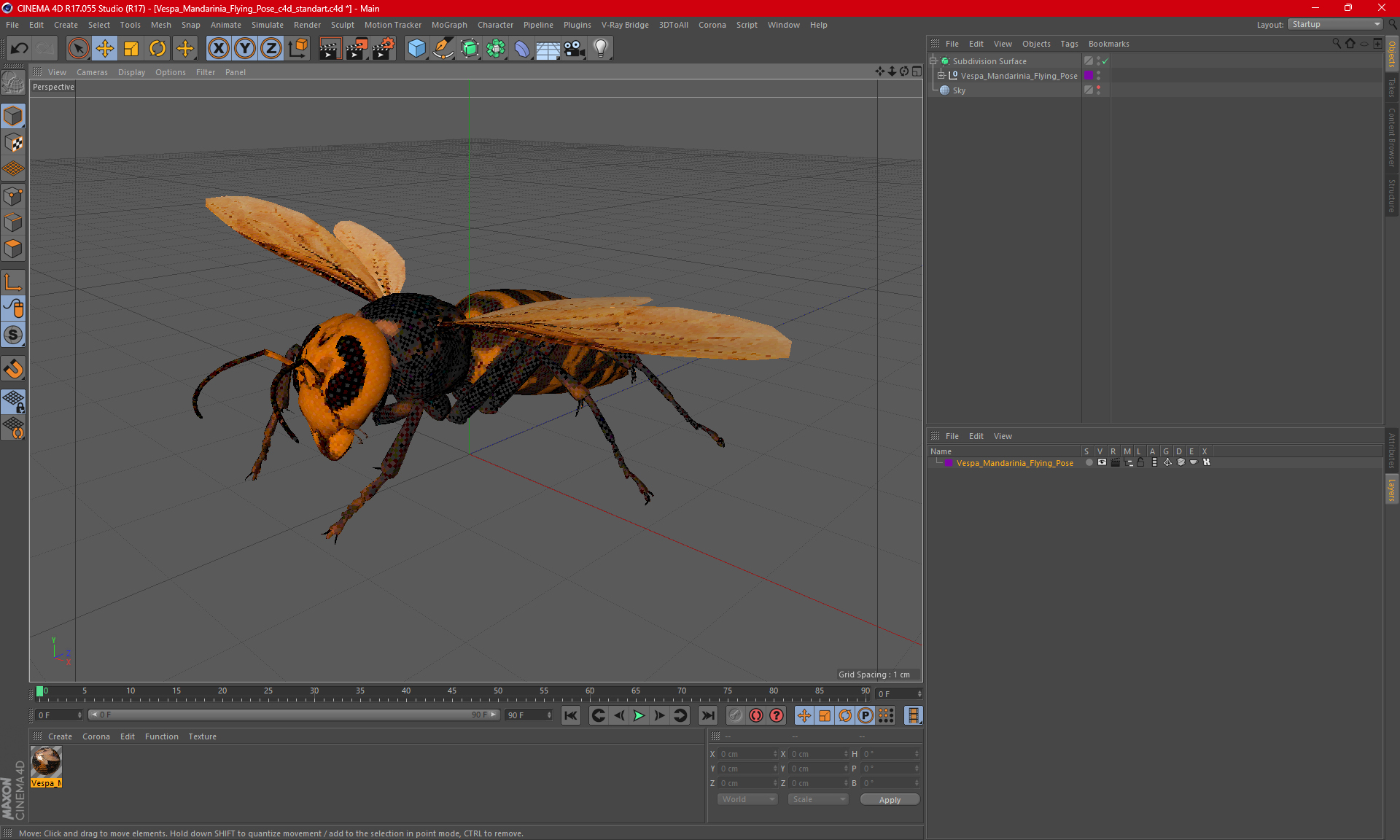
Task: Click the Render to Picture Viewer icon
Action: click(x=357, y=48)
